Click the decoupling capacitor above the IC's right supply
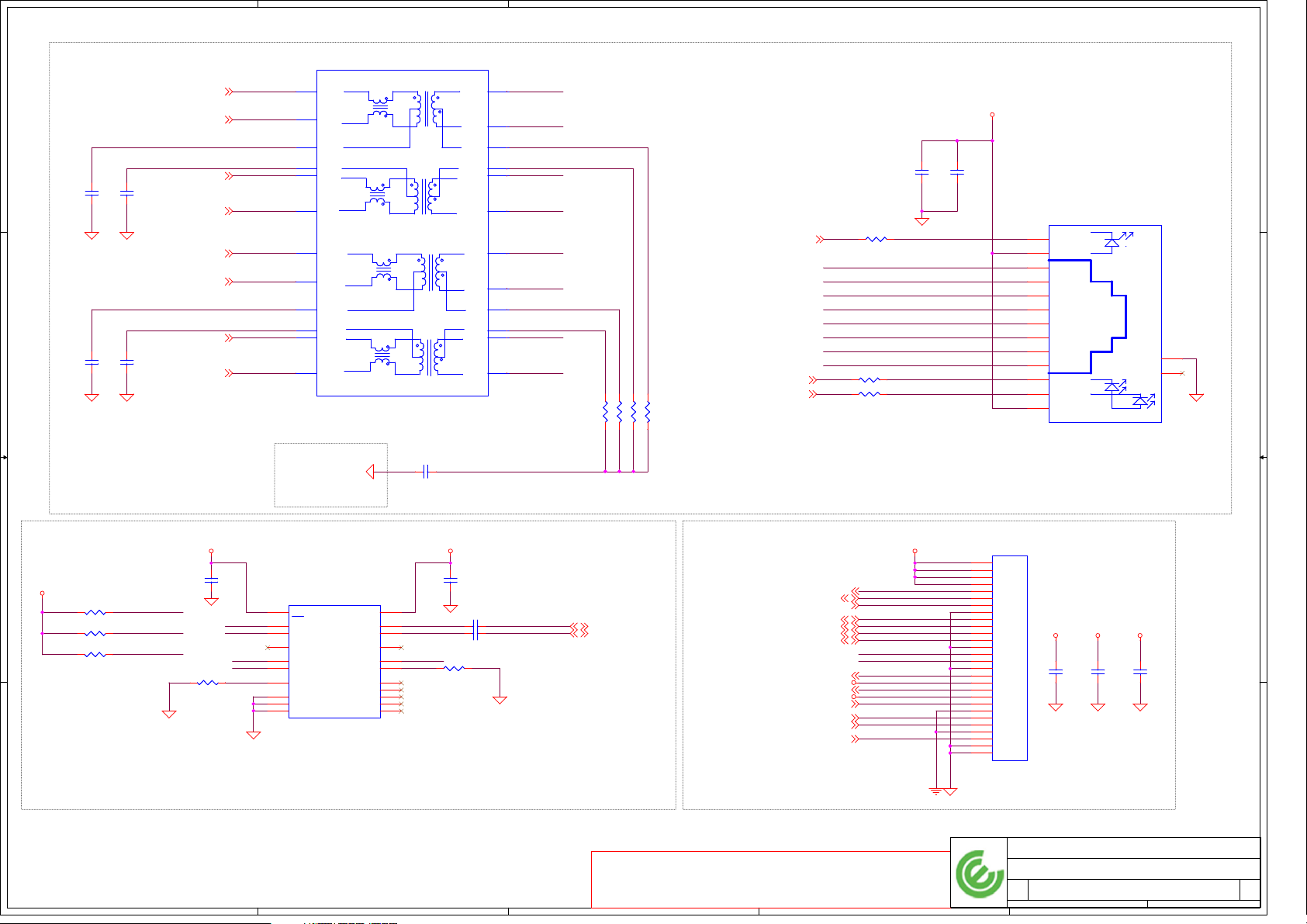The height and width of the screenshot is (924, 1307). pos(451,580)
